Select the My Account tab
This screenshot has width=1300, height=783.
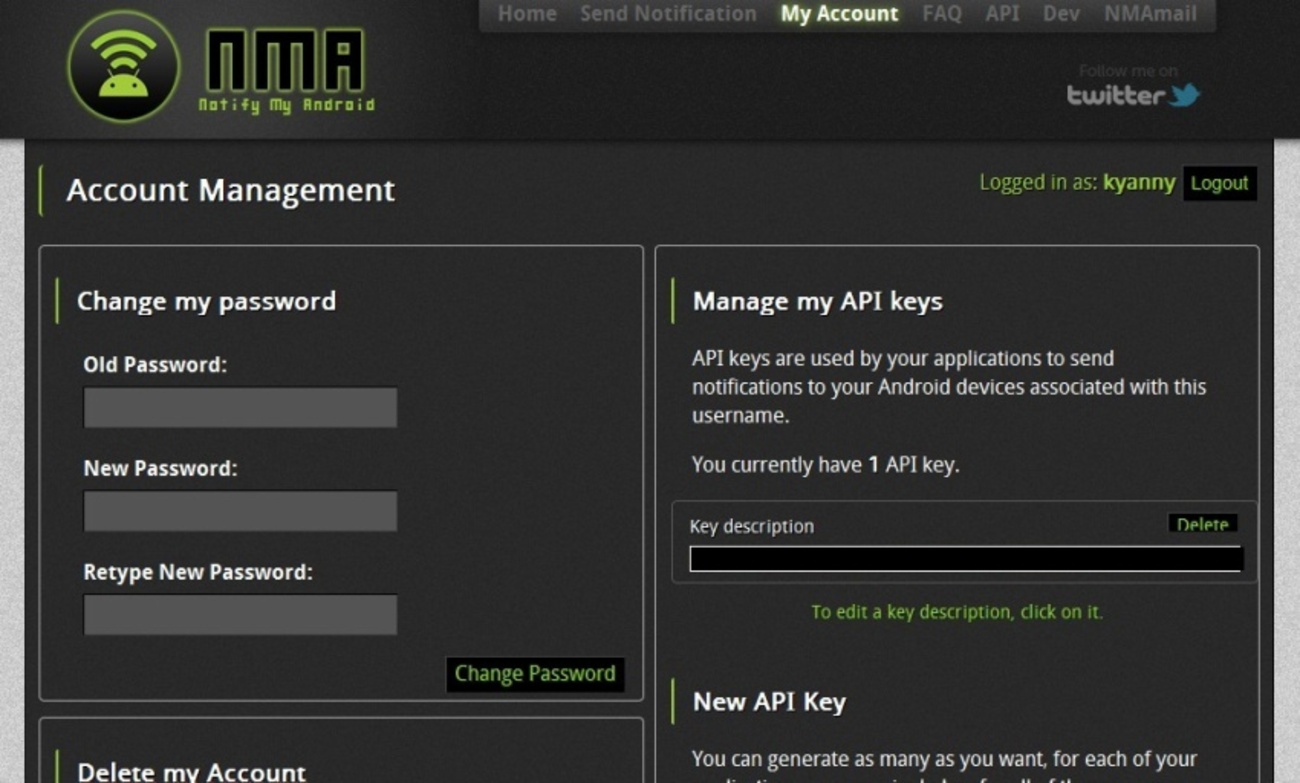click(839, 14)
